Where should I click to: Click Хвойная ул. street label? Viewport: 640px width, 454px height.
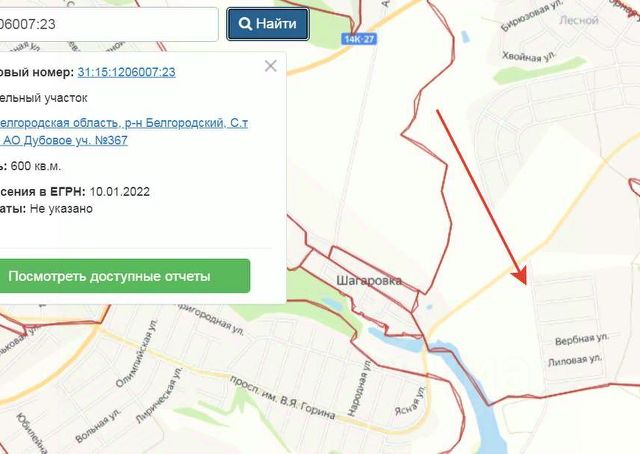click(529, 56)
